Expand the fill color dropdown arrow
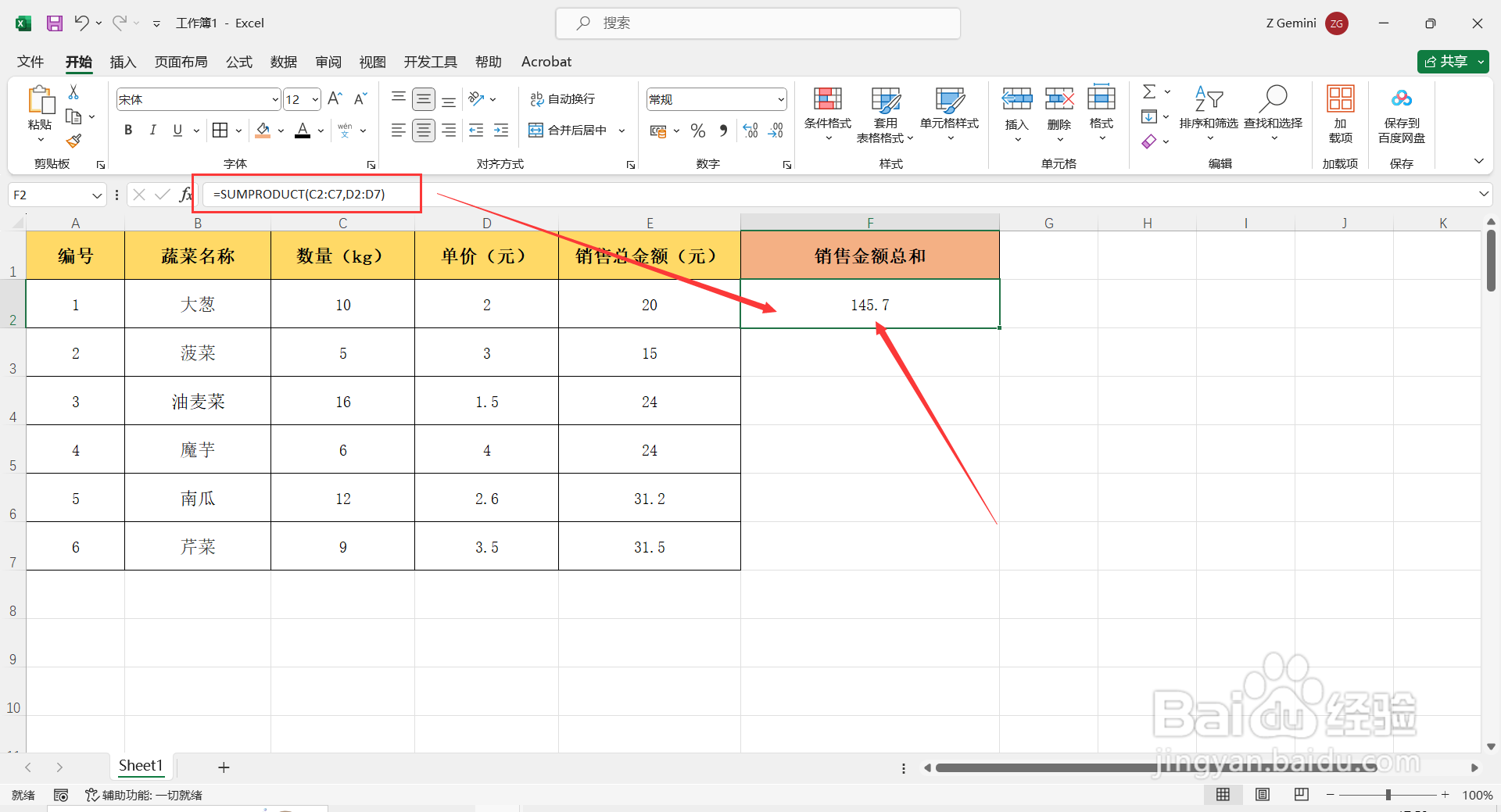This screenshot has width=1501, height=812. (279, 130)
